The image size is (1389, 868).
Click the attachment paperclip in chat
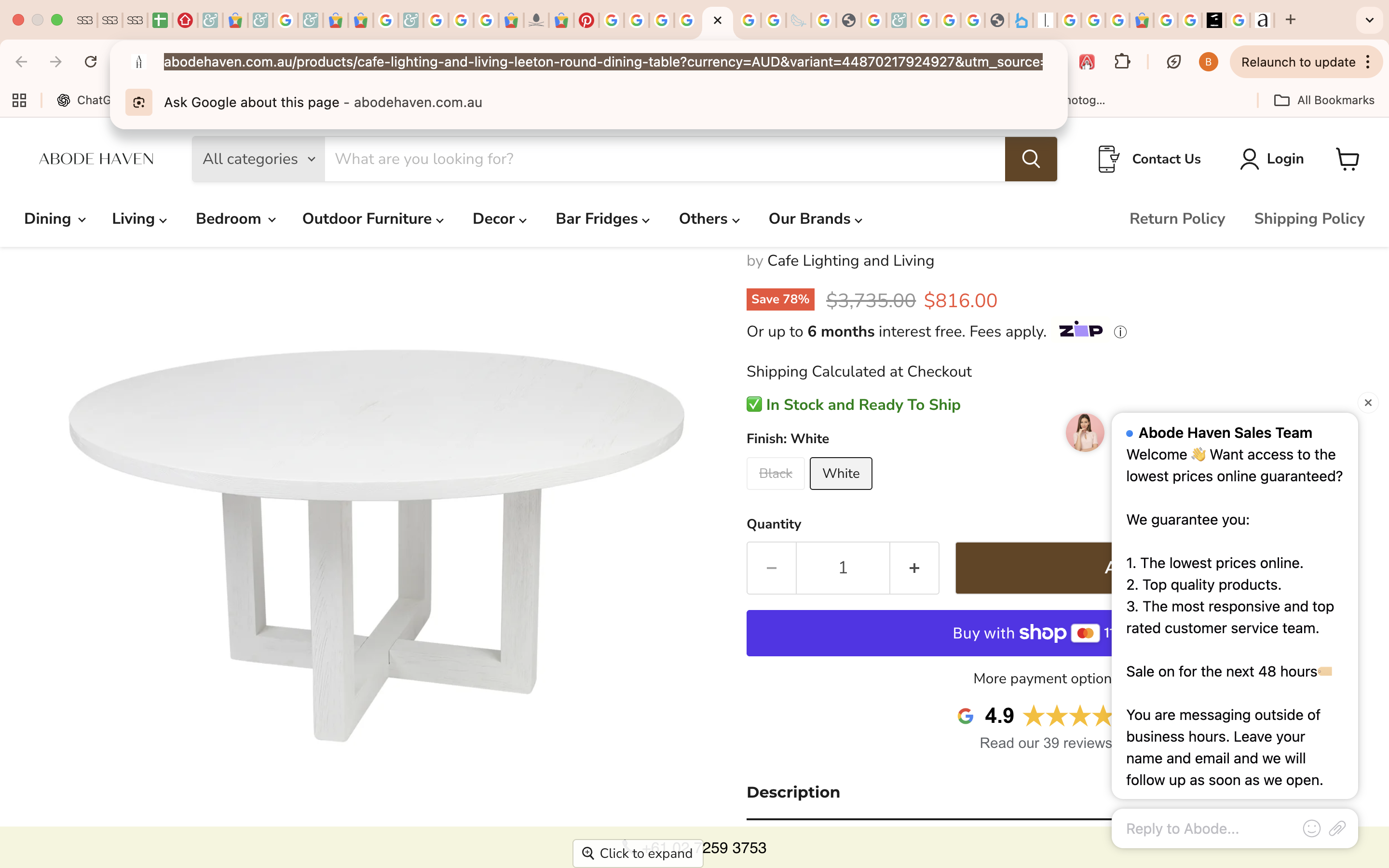[1337, 828]
